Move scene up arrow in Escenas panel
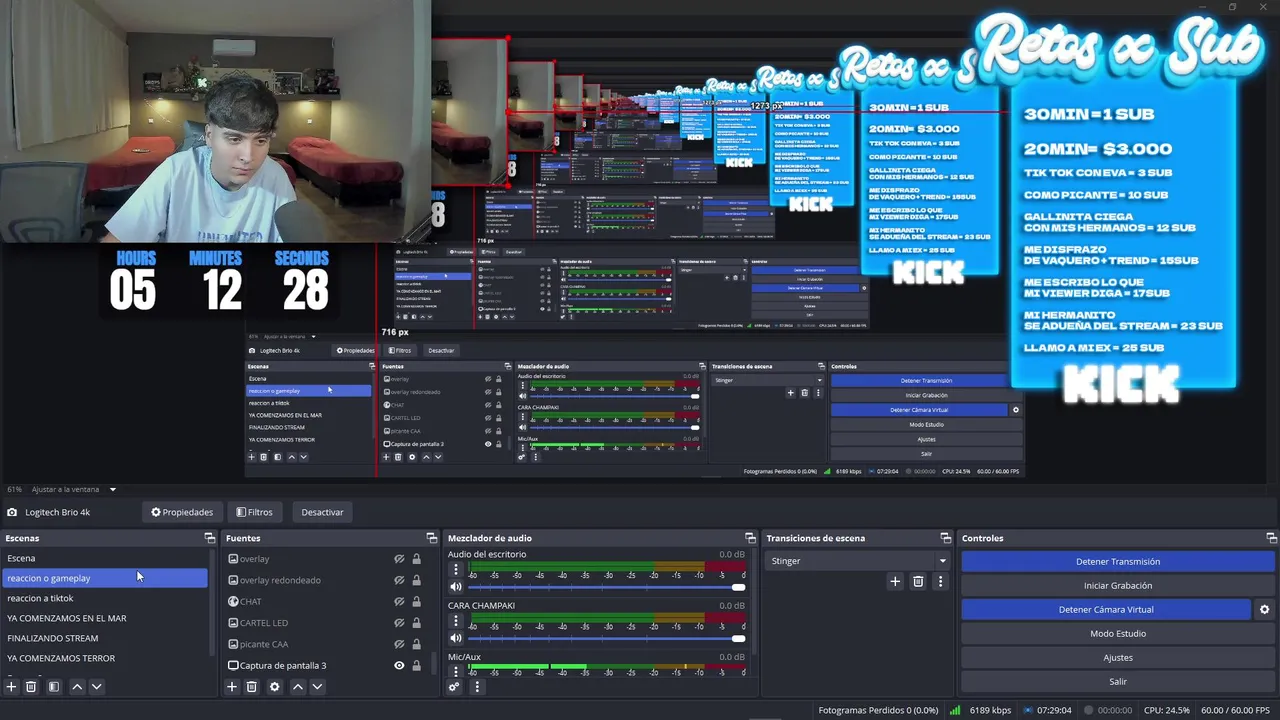 coord(77,687)
